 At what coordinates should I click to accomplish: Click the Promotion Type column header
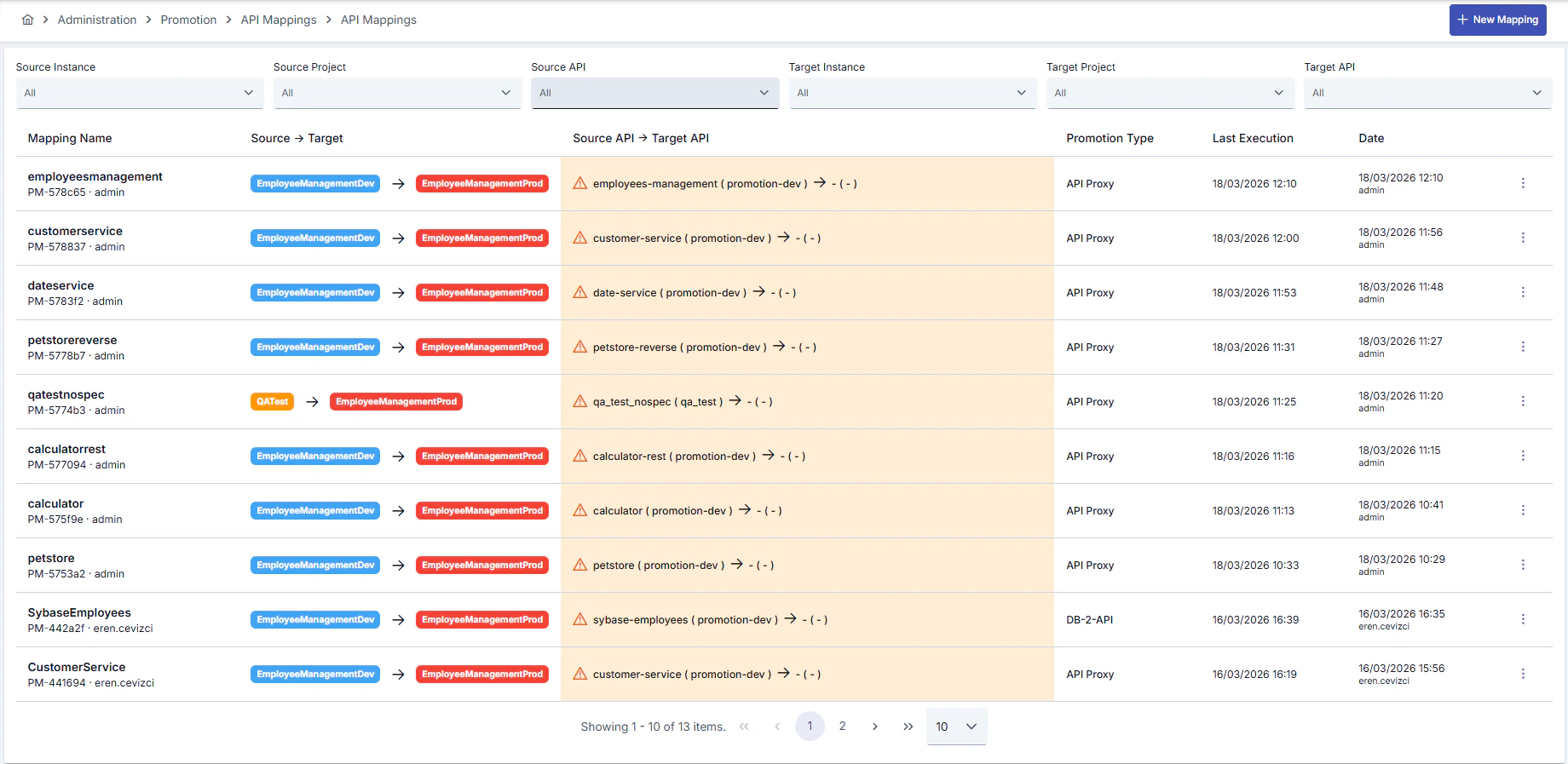(x=1110, y=138)
